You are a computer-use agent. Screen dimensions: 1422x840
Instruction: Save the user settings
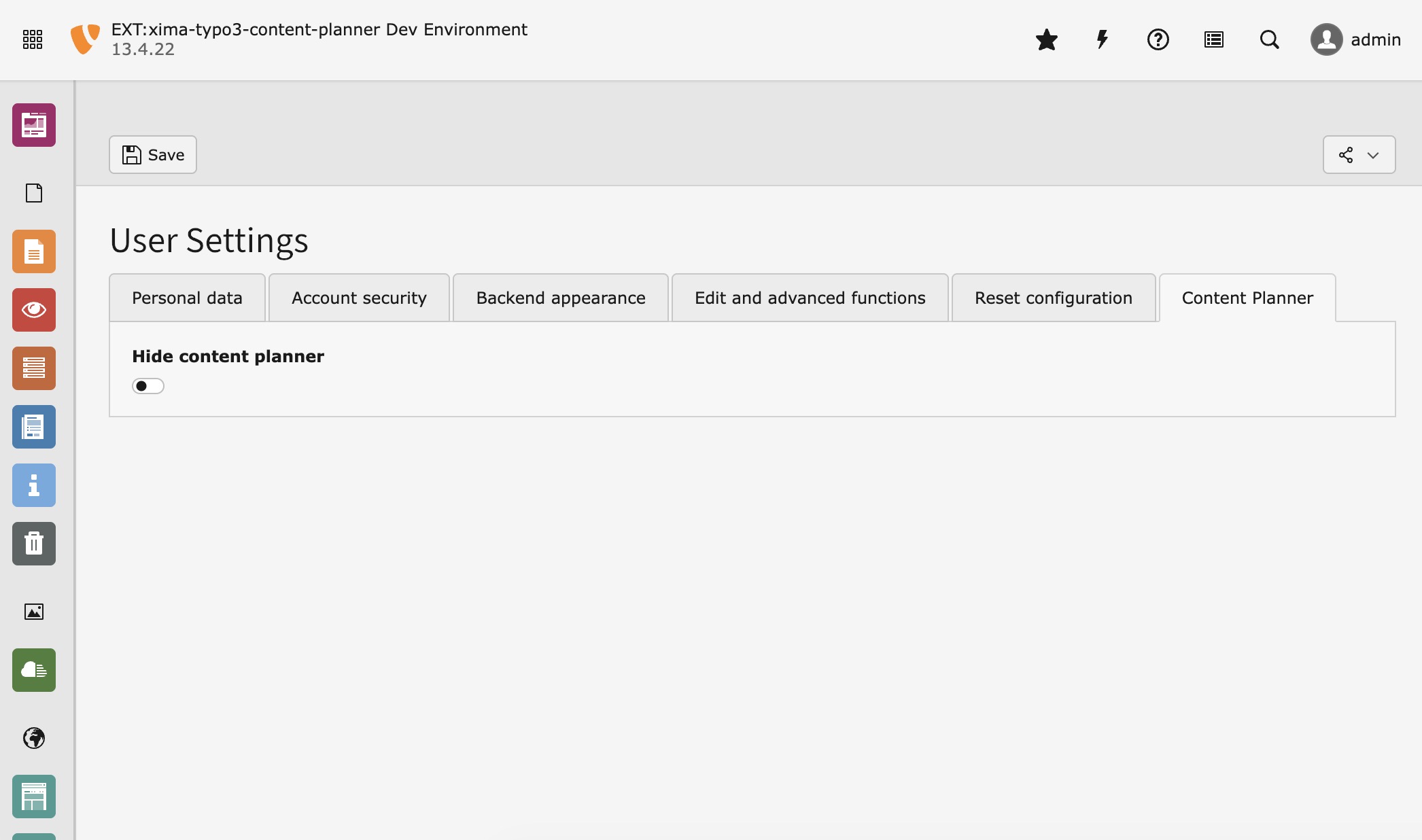pos(152,154)
